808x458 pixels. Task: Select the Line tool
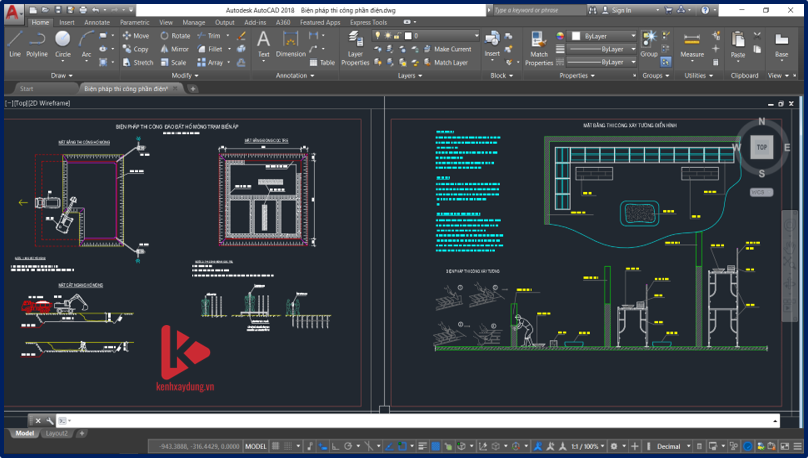pos(14,43)
